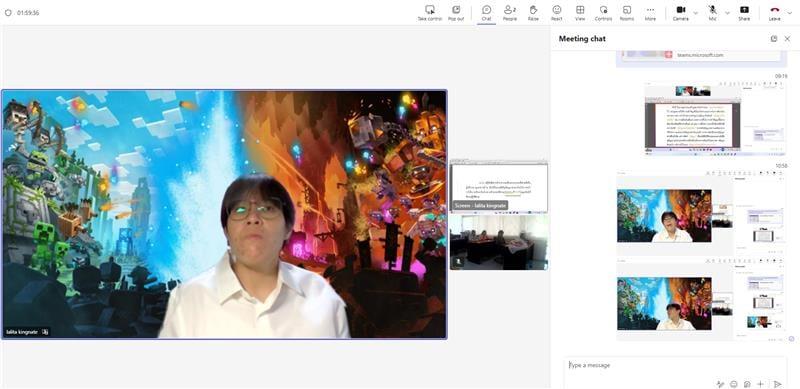
Task: Pop out the Meeting chat panel
Action: pyautogui.click(x=774, y=39)
